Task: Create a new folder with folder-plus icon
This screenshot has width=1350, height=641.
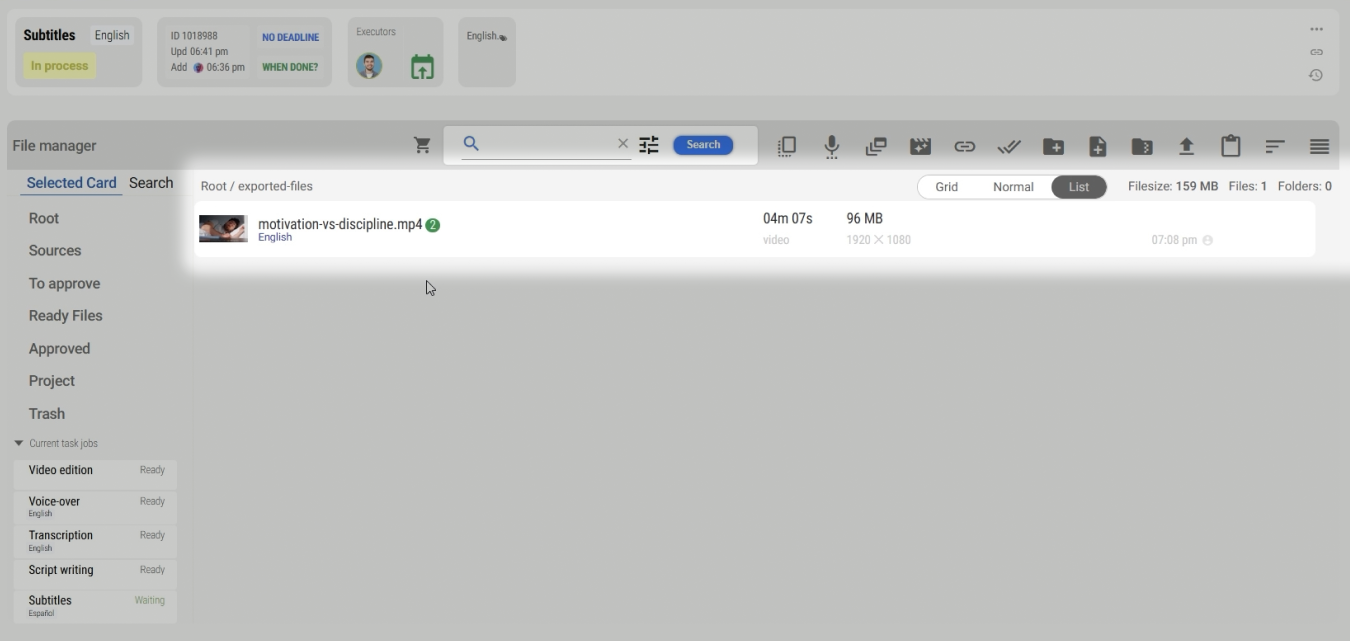Action: pos(1053,147)
